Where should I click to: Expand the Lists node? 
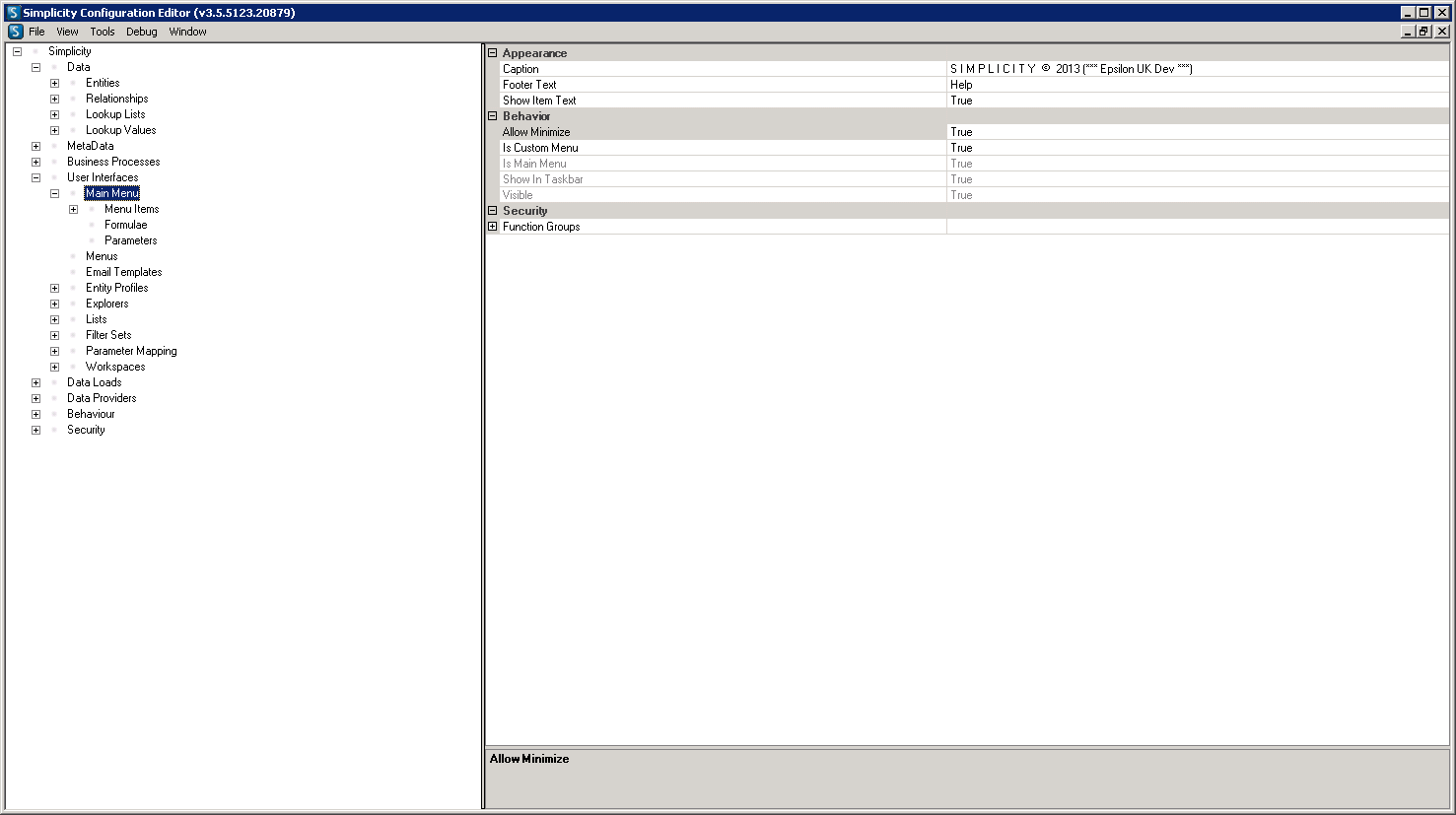point(54,319)
